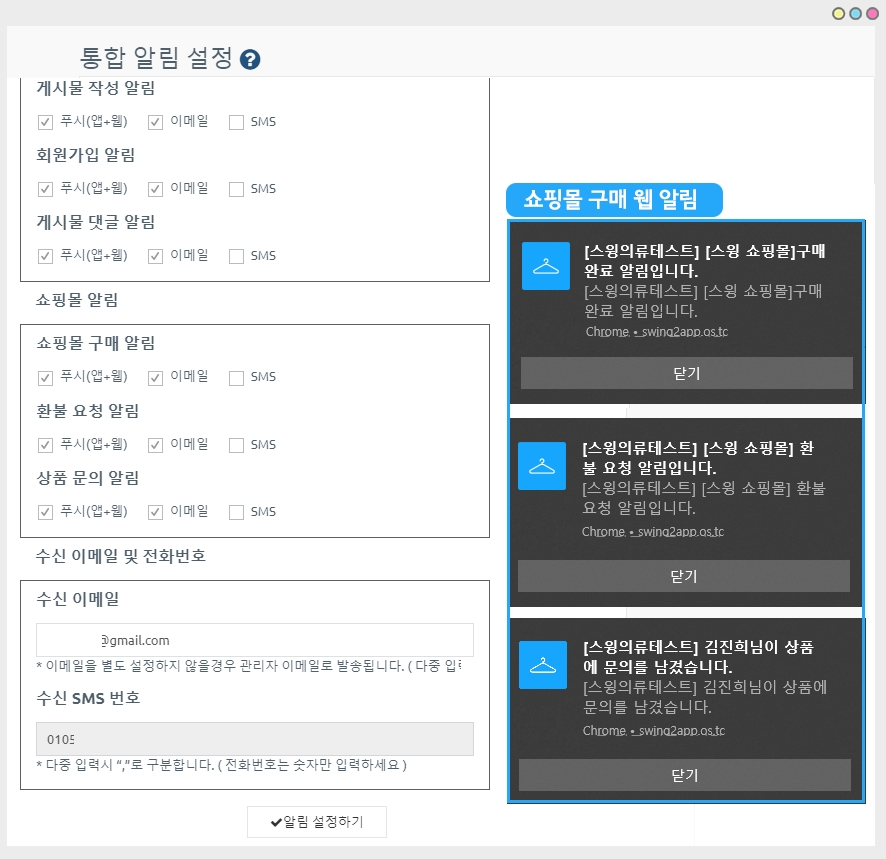Click the help question mark icon
This screenshot has height=859, width=886.
(251, 59)
